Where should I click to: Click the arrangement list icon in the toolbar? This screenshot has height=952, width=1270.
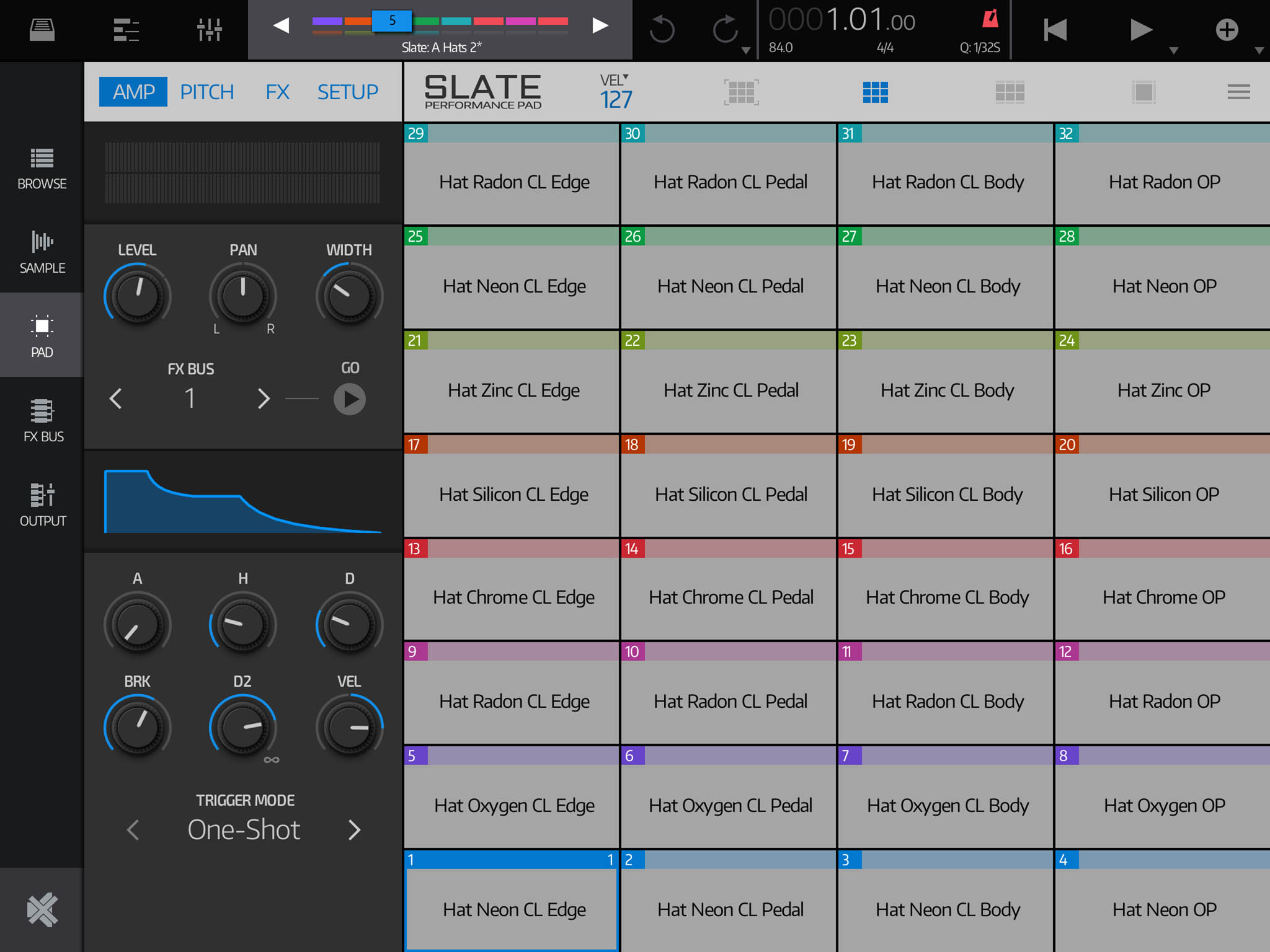click(x=127, y=29)
